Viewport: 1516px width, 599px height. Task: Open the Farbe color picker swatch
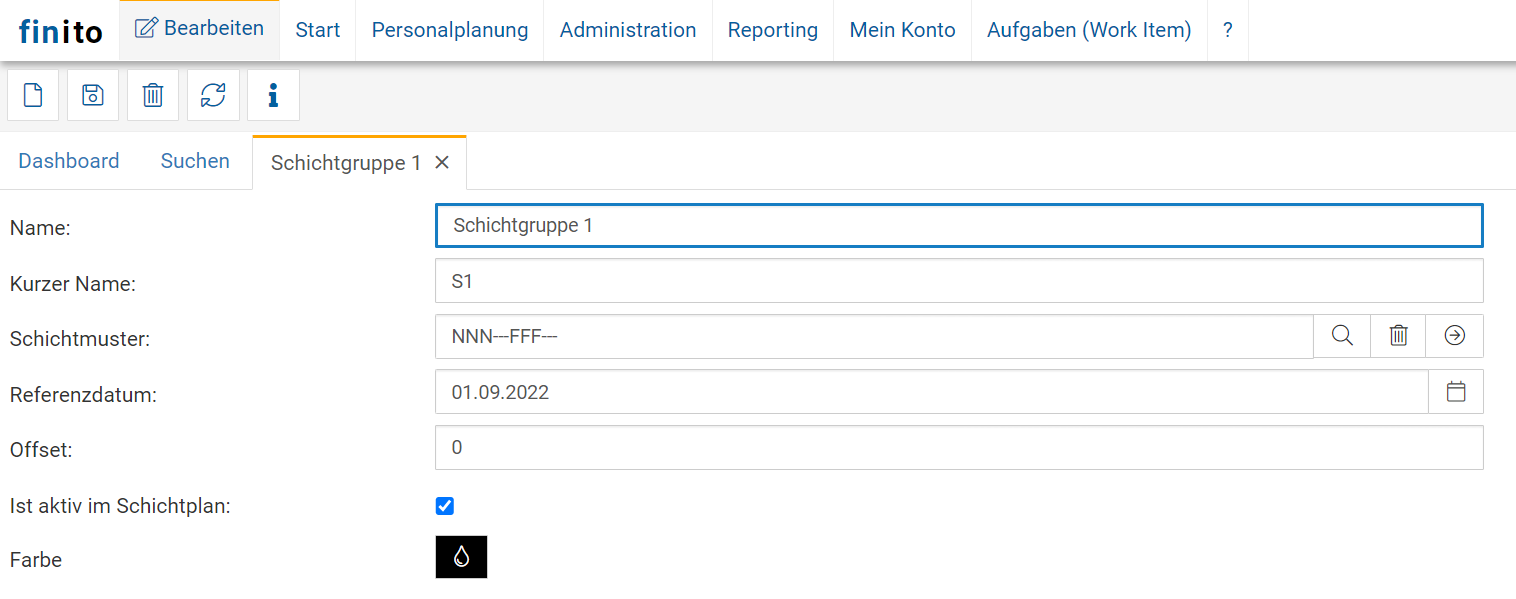coord(461,557)
